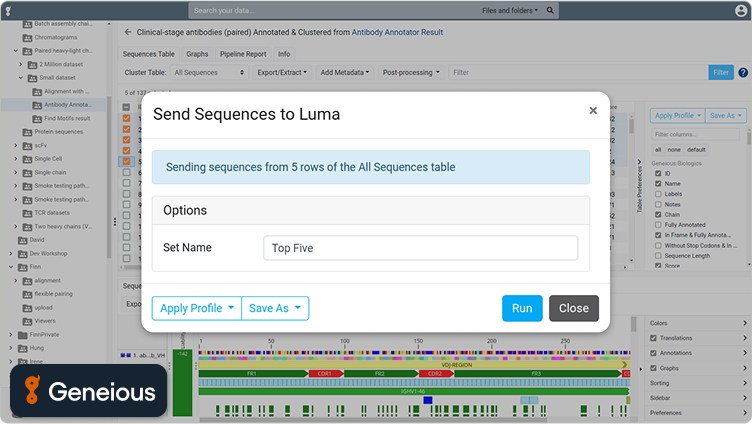Open the Apply Profile dropdown in dialog
Viewport: 752px width, 424px height.
point(196,308)
